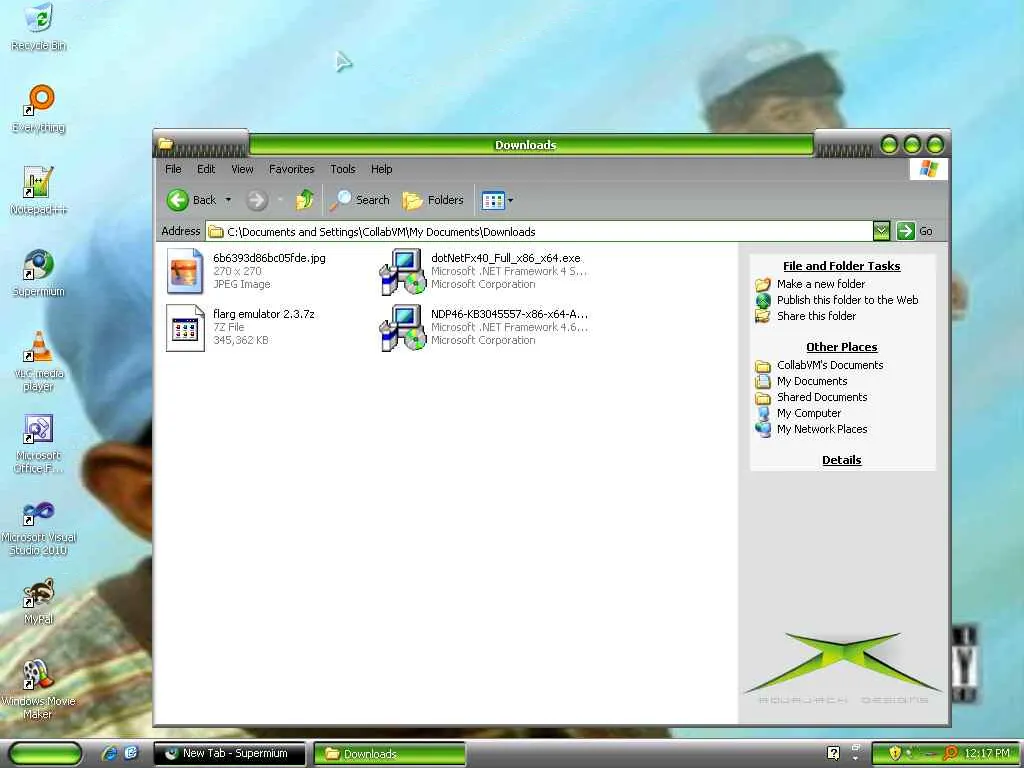Open the Favorites menu
This screenshot has height=768, width=1024.
[x=291, y=169]
